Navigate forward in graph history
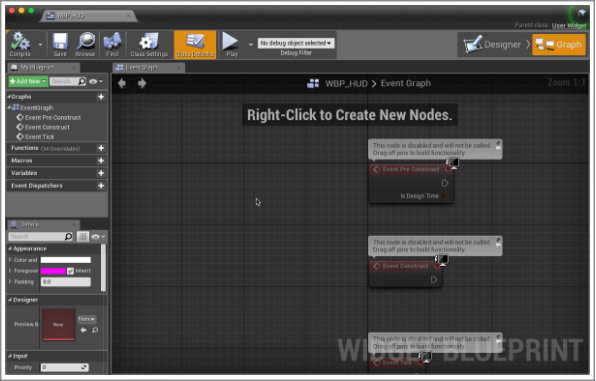This screenshot has height=381, width=596. tap(142, 83)
